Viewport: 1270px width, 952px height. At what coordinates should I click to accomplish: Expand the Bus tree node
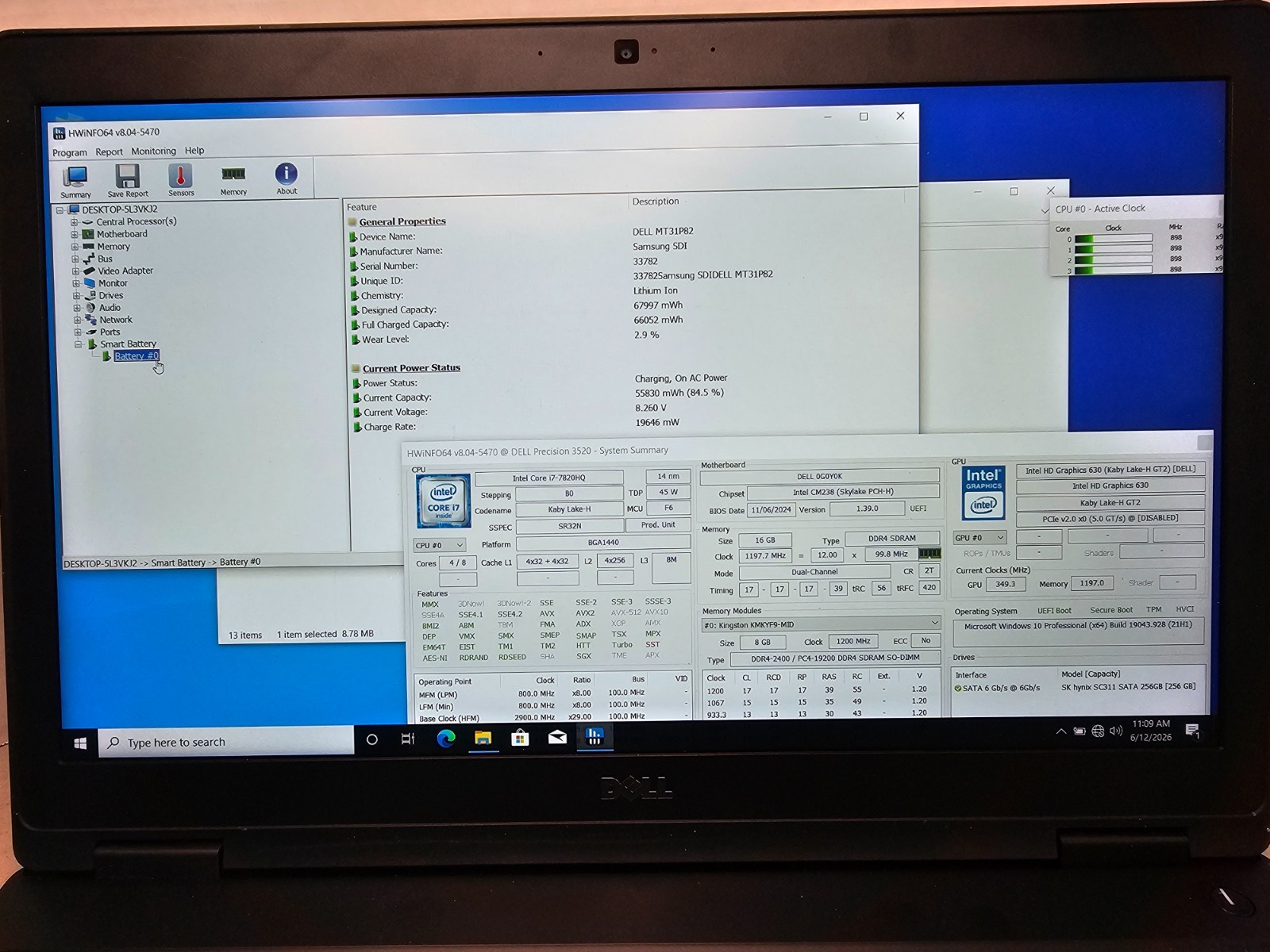pos(75,259)
